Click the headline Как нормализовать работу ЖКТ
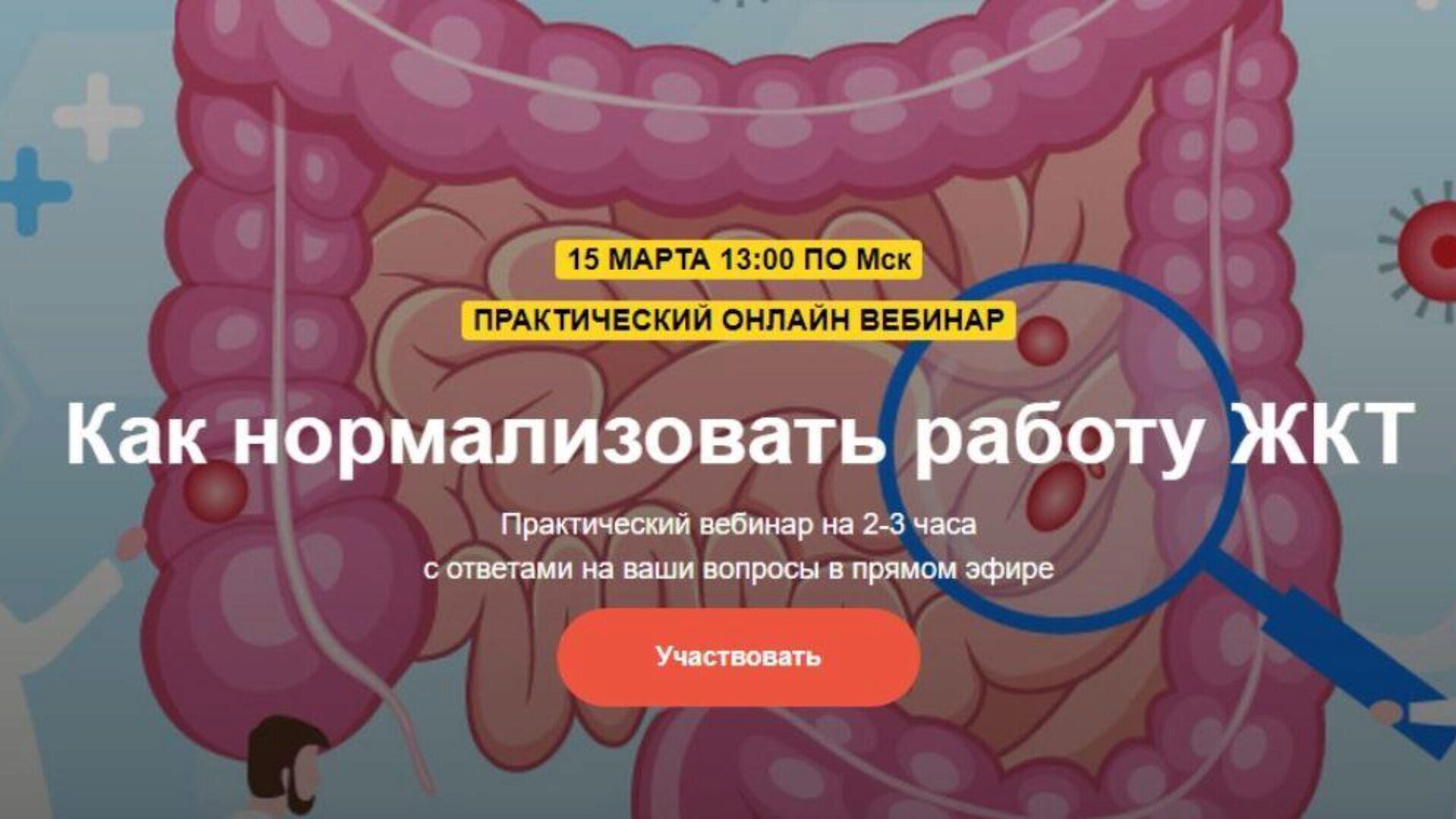This screenshot has height=819, width=1456. click(x=739, y=436)
